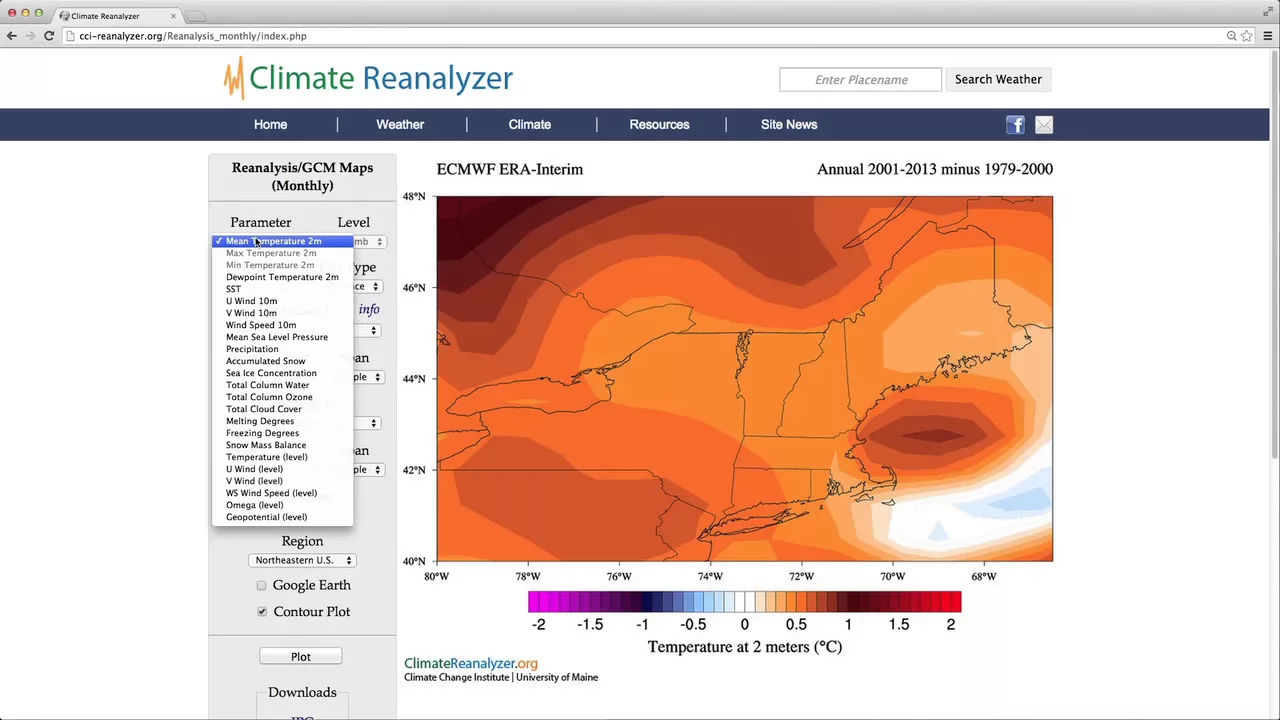Bookmark page with star icon

(x=1247, y=36)
